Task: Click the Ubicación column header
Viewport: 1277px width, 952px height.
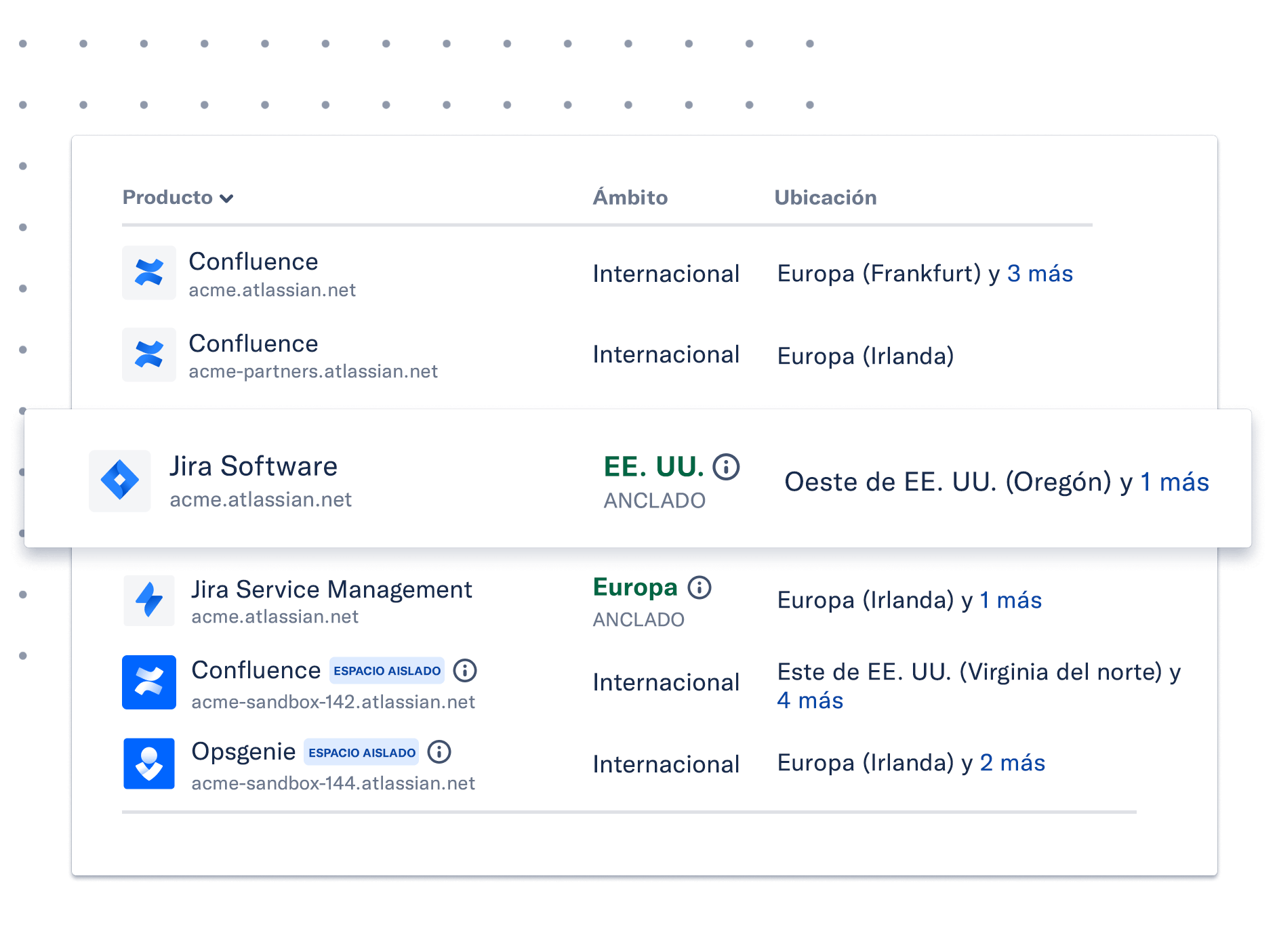Action: click(x=826, y=198)
